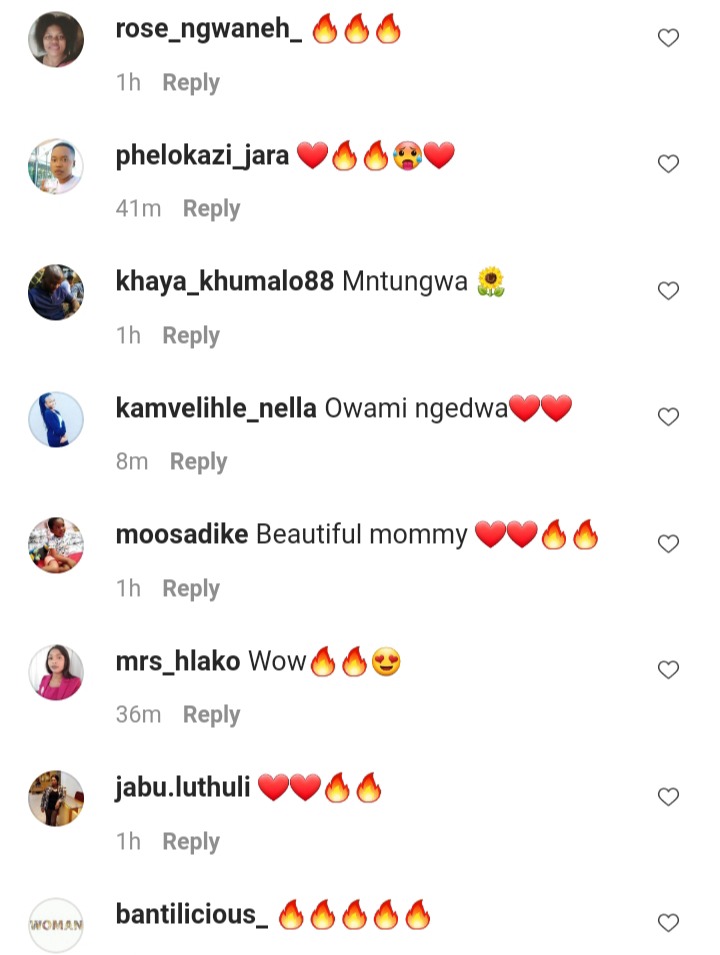Like rose_ngwaneh_'s comment with heart icon

click(x=668, y=38)
